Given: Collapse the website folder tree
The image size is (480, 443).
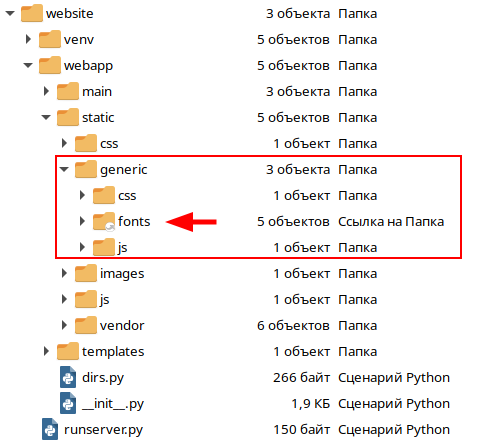Looking at the screenshot, I should [10, 13].
